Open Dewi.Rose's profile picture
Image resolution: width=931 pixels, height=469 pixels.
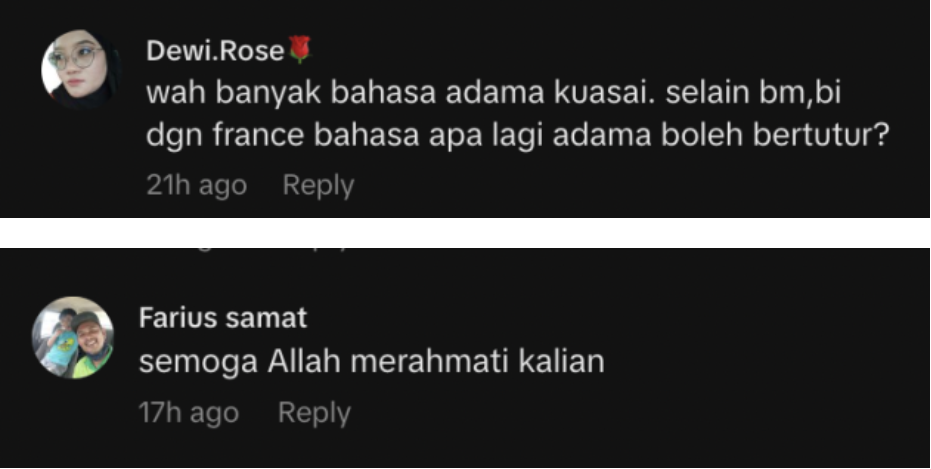[x=78, y=69]
